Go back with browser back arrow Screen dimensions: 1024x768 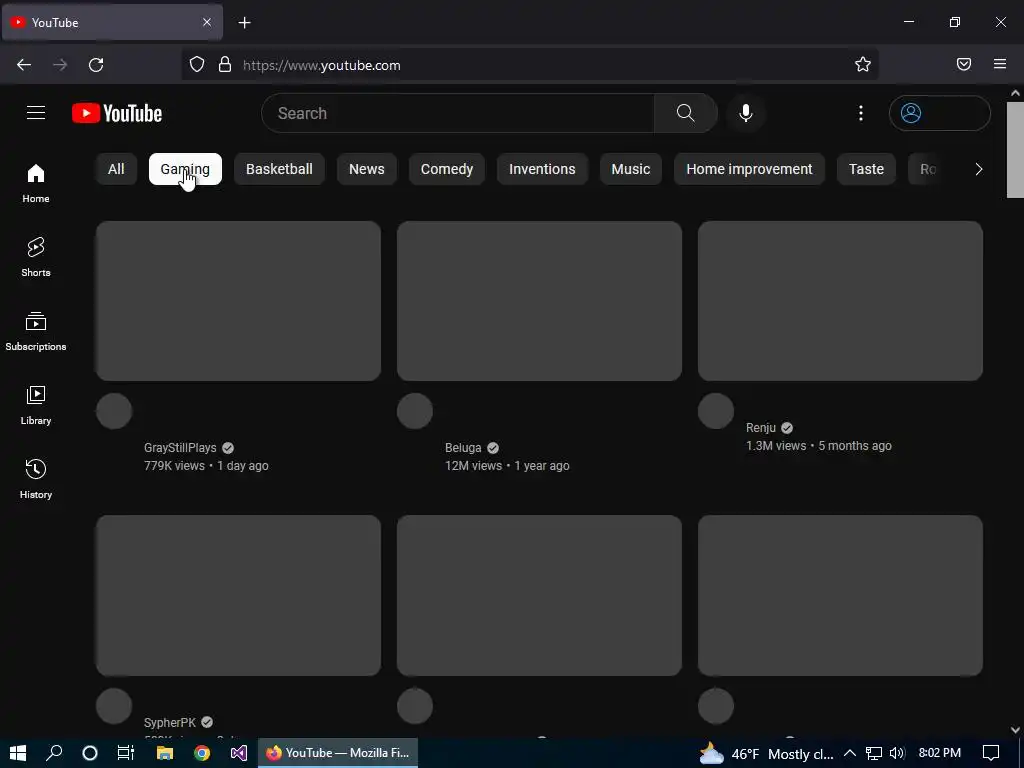point(24,65)
